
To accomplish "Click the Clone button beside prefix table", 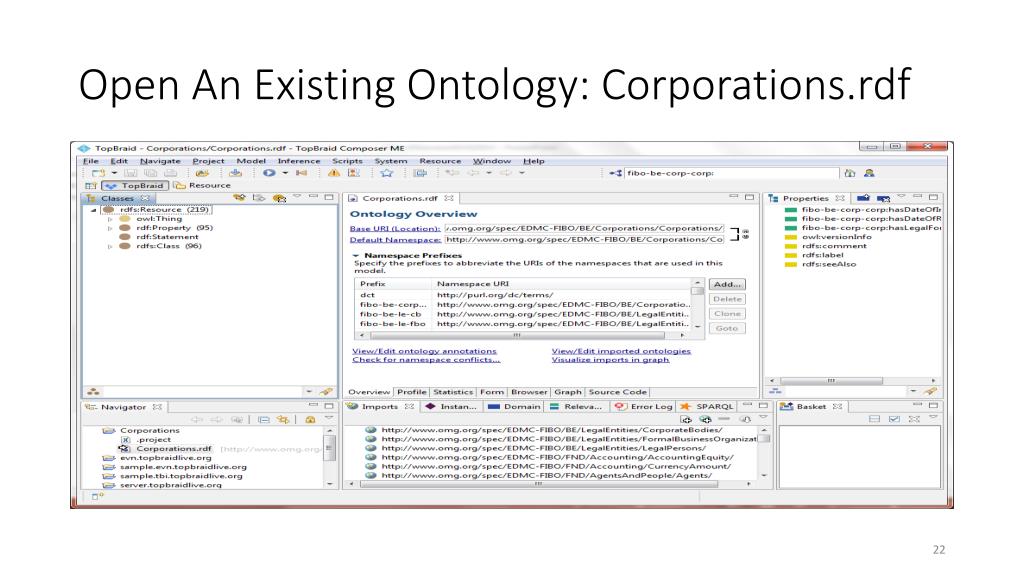I will pyautogui.click(x=727, y=313).
